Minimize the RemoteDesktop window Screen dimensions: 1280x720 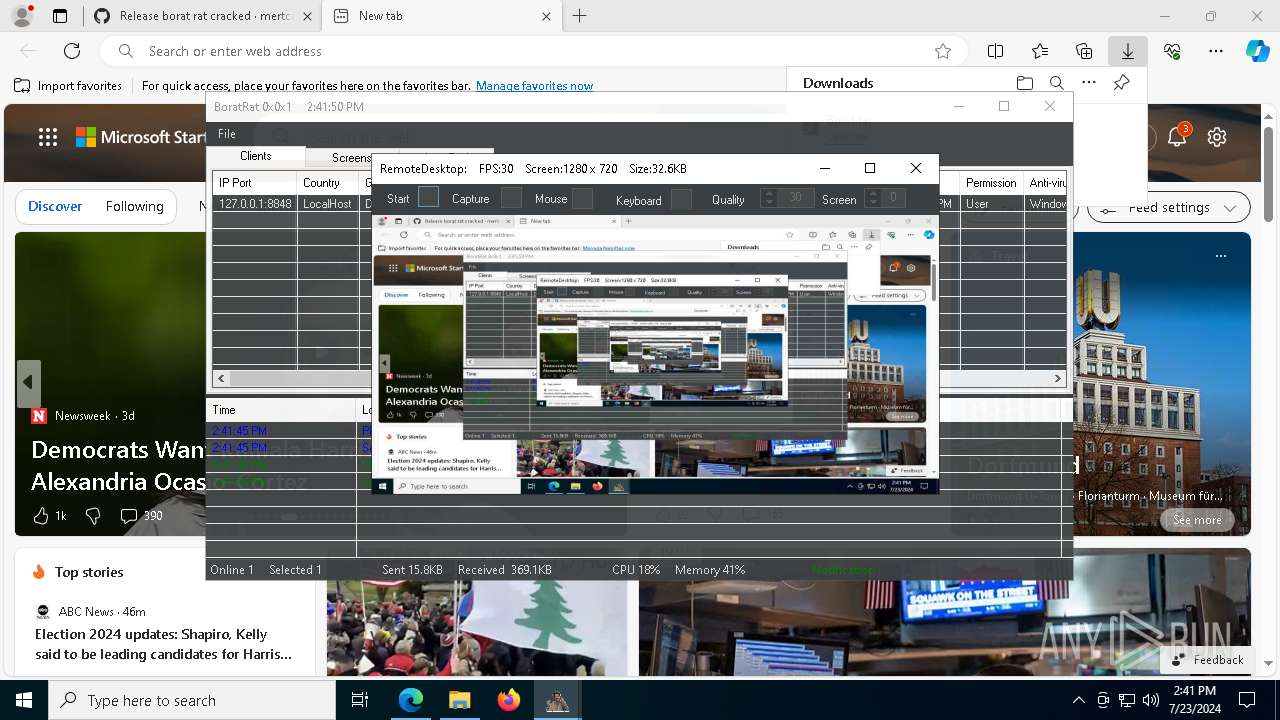click(824, 168)
